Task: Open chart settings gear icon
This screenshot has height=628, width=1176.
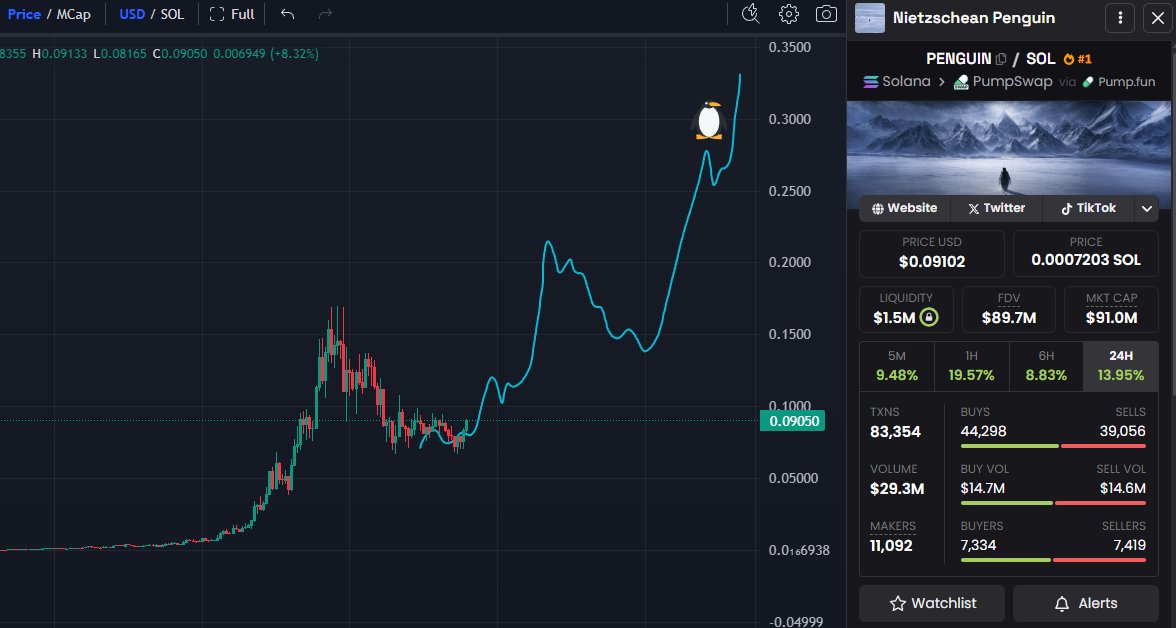Action: [x=788, y=14]
